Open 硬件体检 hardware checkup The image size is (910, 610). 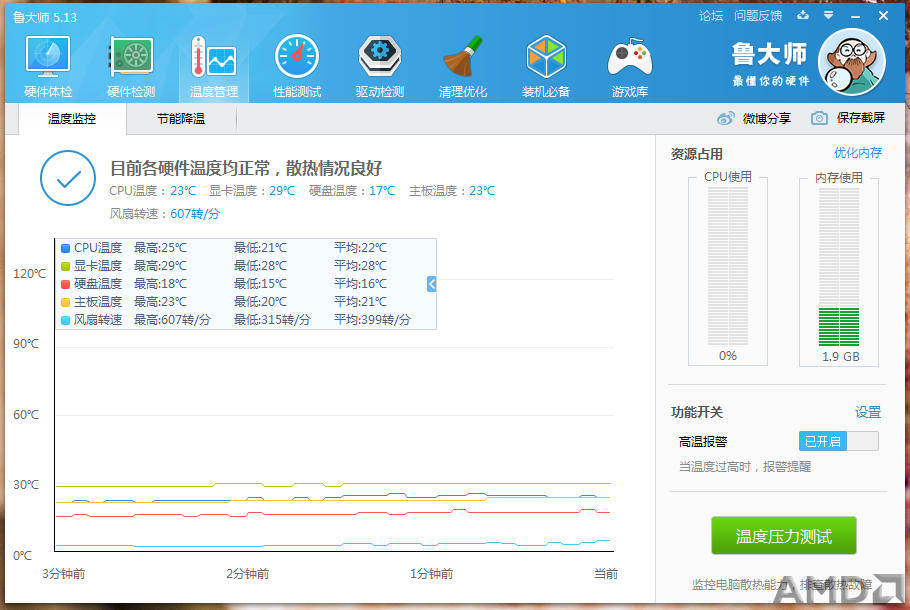[48, 67]
